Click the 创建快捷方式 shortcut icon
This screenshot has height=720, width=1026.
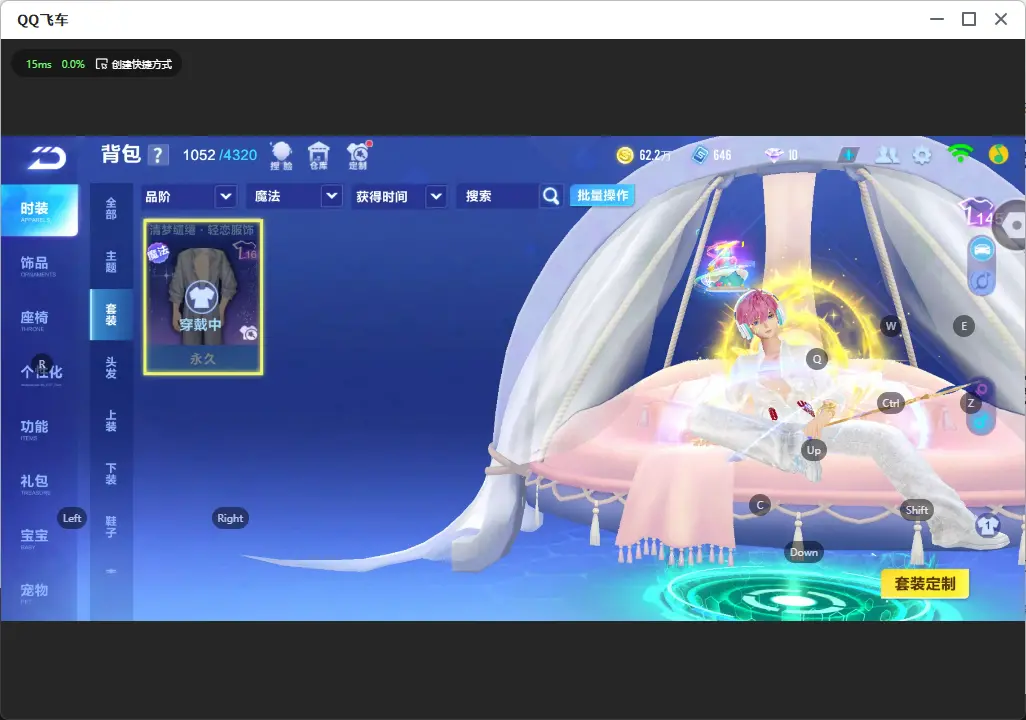[x=101, y=64]
